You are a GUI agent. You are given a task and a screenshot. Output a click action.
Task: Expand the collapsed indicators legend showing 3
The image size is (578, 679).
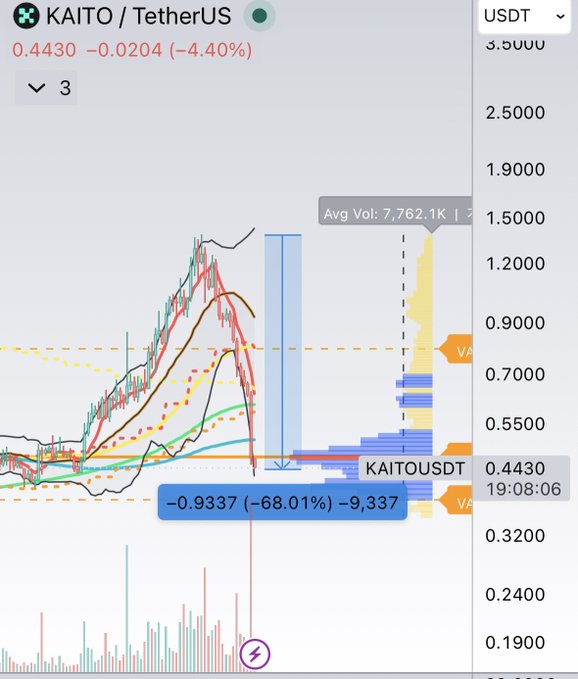(46, 88)
